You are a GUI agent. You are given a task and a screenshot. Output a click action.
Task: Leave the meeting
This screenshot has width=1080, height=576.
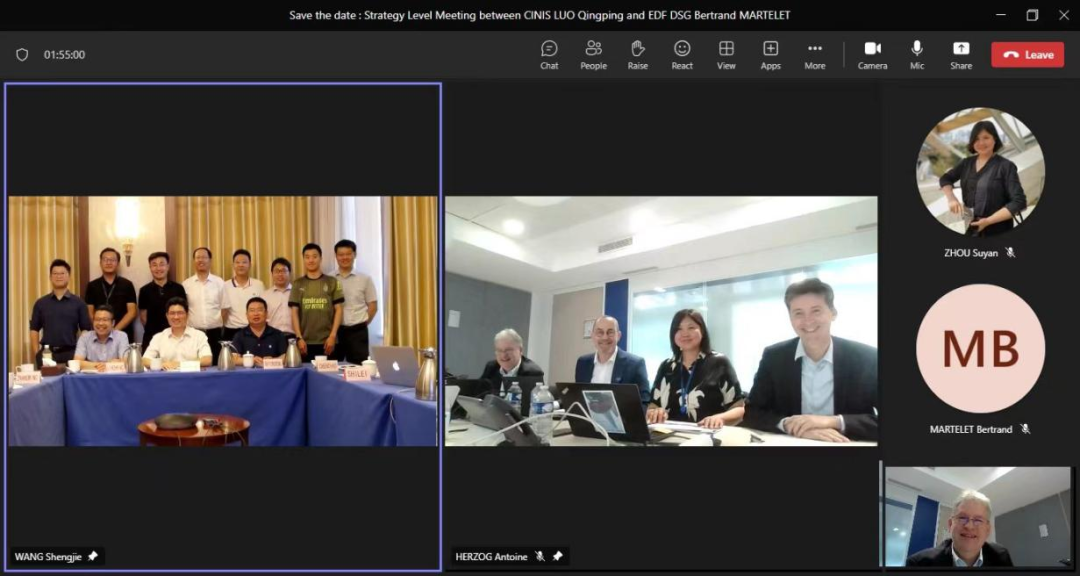[x=1027, y=55]
